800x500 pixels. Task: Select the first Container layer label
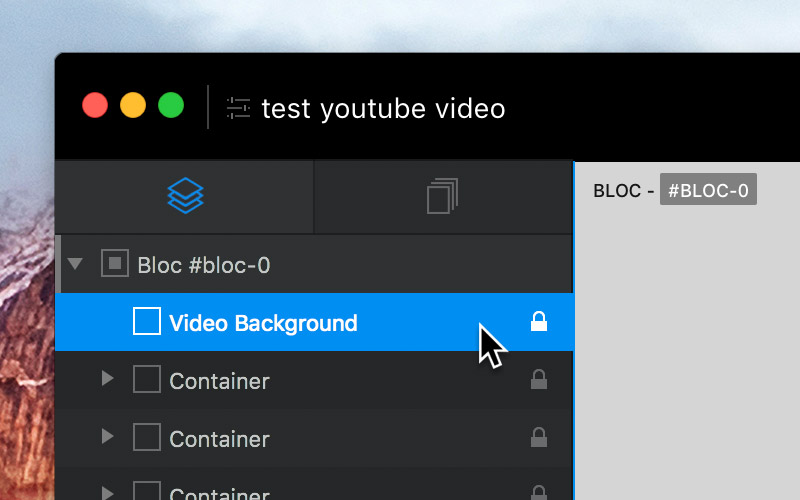tap(219, 382)
